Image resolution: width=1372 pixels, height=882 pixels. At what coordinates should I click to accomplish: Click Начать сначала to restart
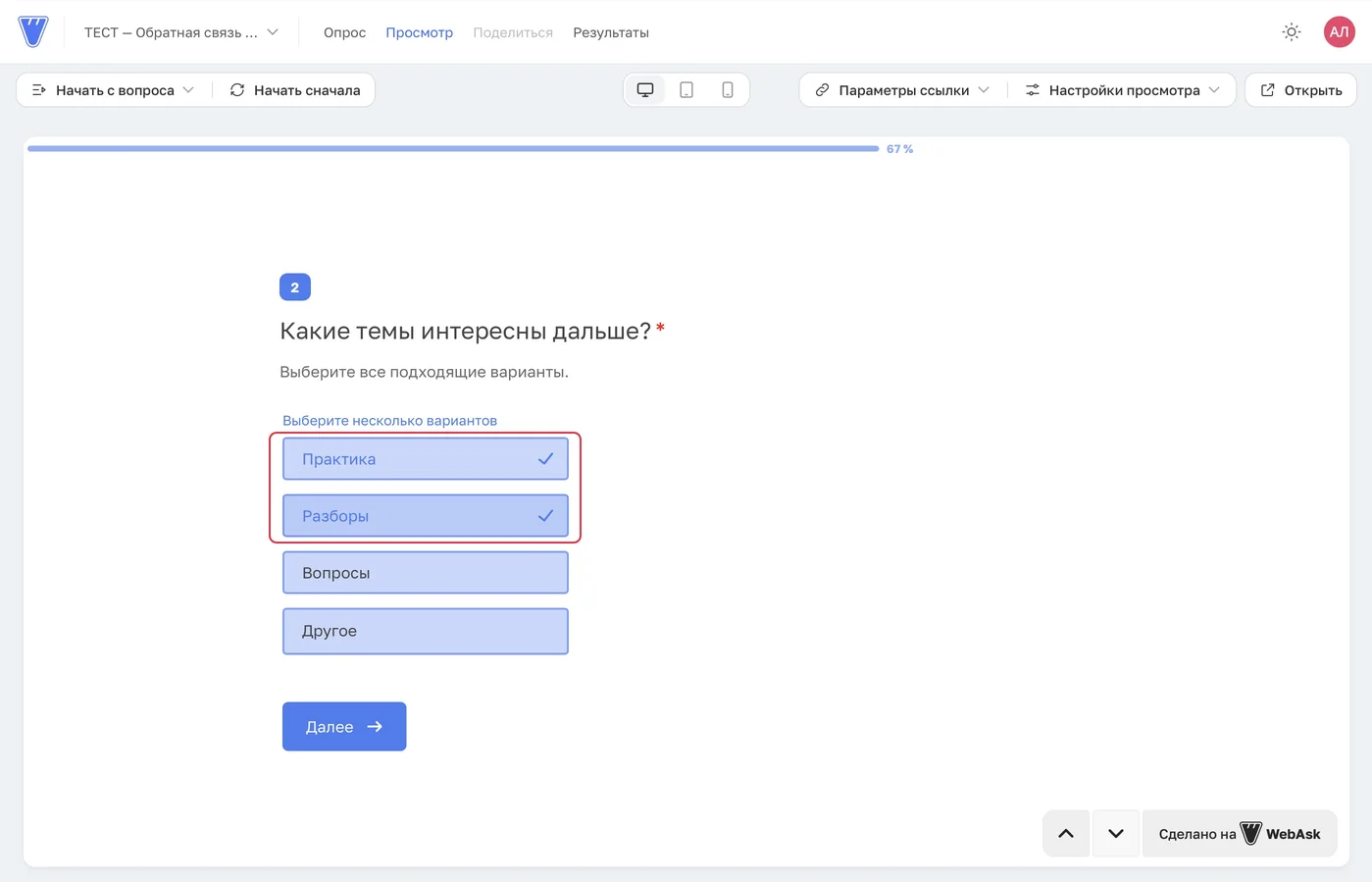tap(295, 90)
